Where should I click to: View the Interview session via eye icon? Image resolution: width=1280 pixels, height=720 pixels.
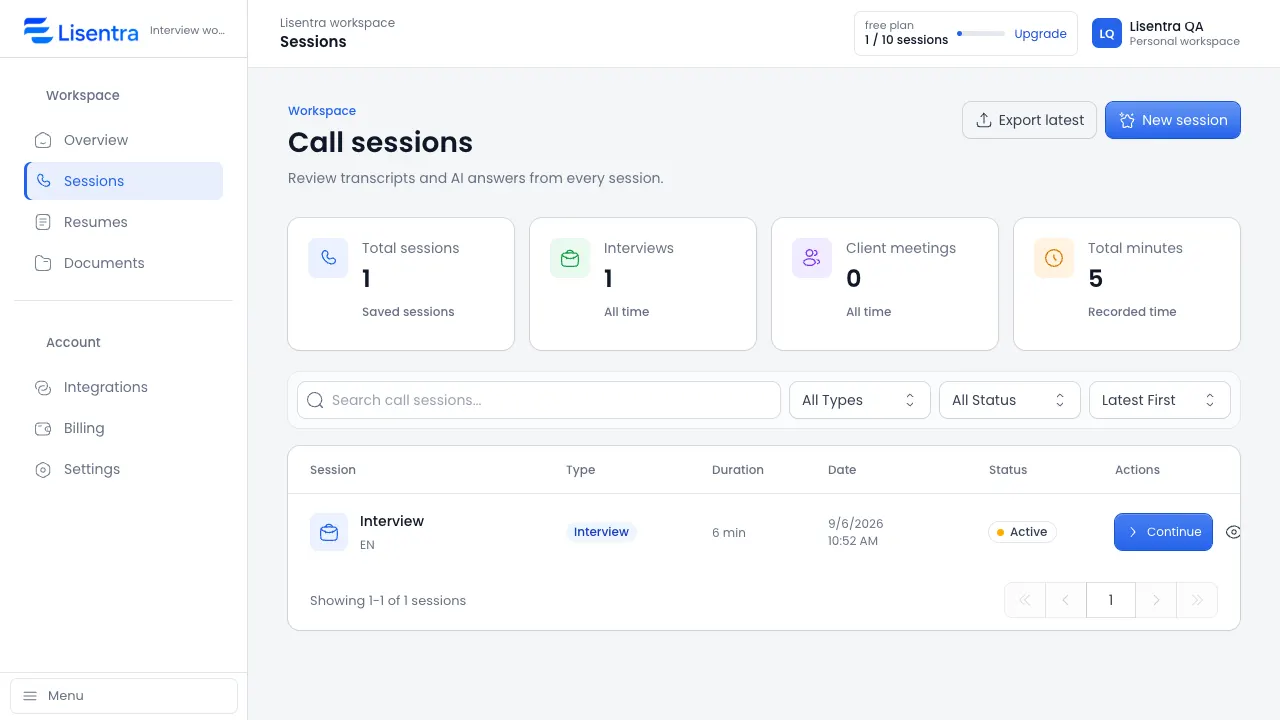[x=1233, y=532]
